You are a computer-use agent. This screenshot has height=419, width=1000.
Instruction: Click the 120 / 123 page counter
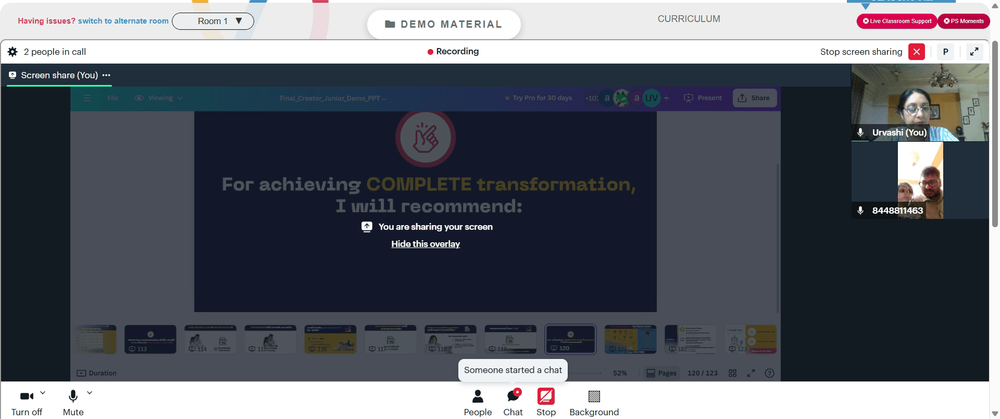tap(702, 373)
